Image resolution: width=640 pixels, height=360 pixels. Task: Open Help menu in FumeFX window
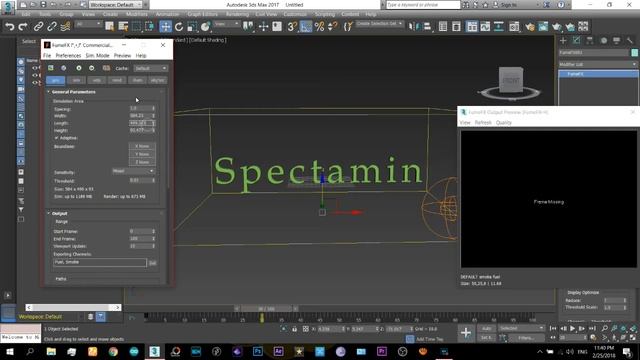click(x=141, y=56)
